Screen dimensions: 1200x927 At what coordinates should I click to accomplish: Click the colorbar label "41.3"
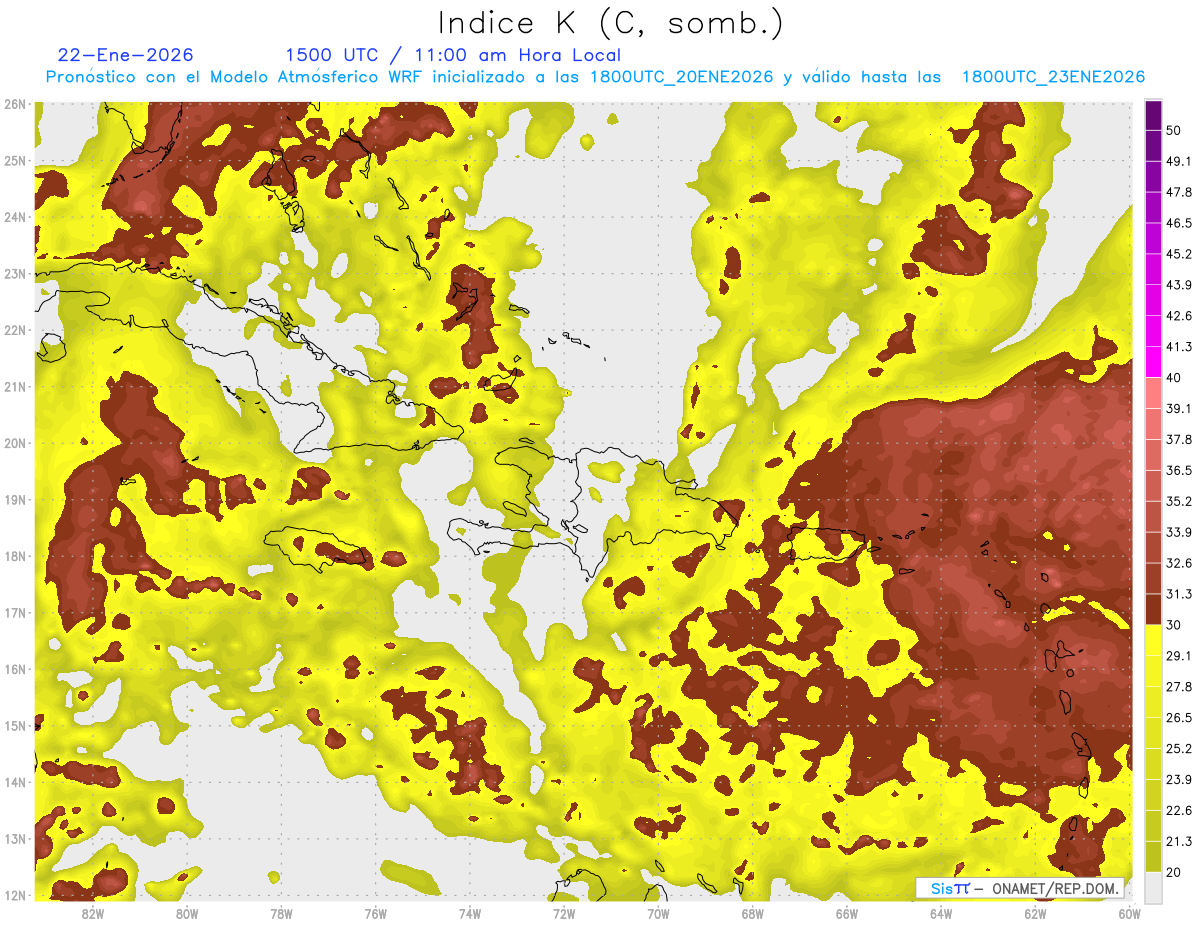pos(1178,346)
